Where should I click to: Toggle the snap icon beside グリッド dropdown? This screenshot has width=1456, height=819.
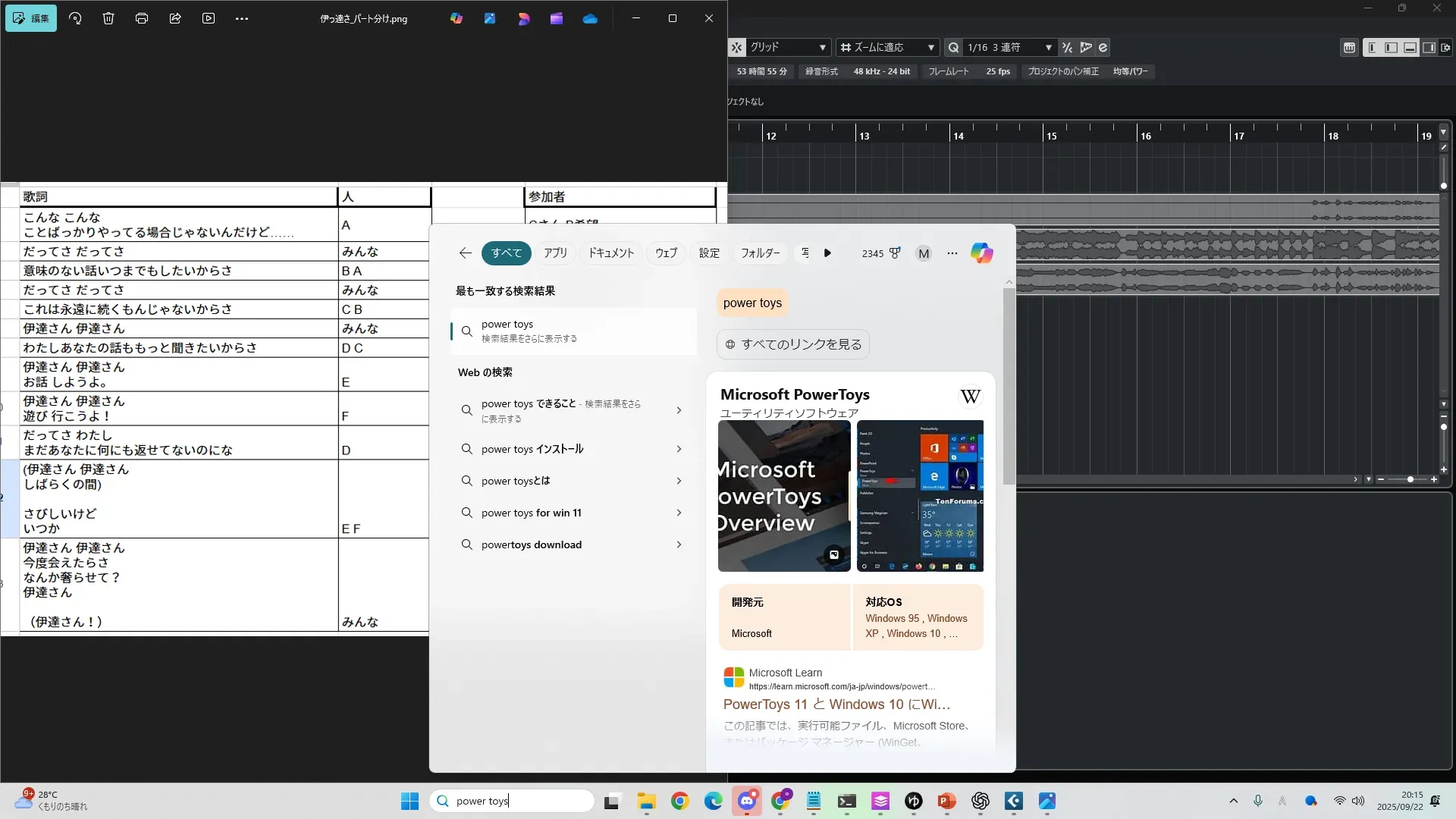736,47
